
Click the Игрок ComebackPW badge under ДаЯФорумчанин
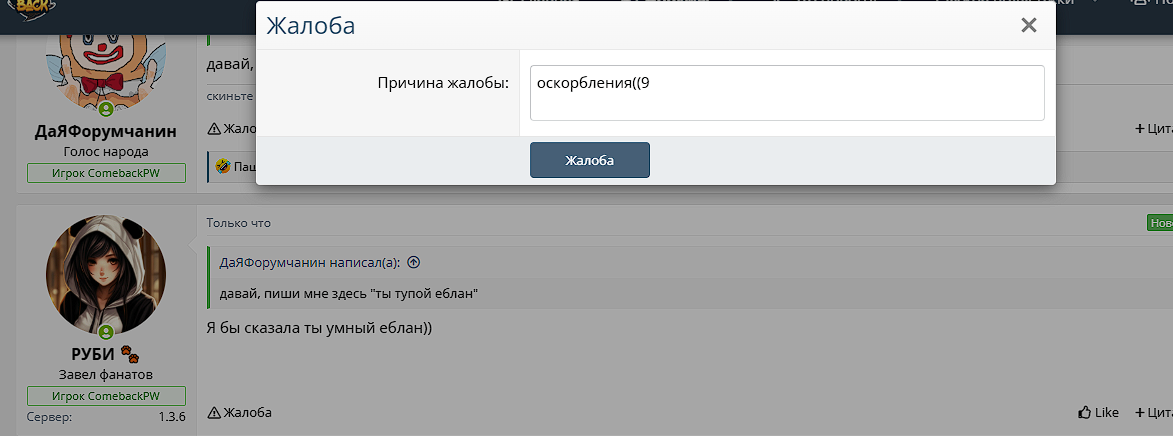(106, 174)
